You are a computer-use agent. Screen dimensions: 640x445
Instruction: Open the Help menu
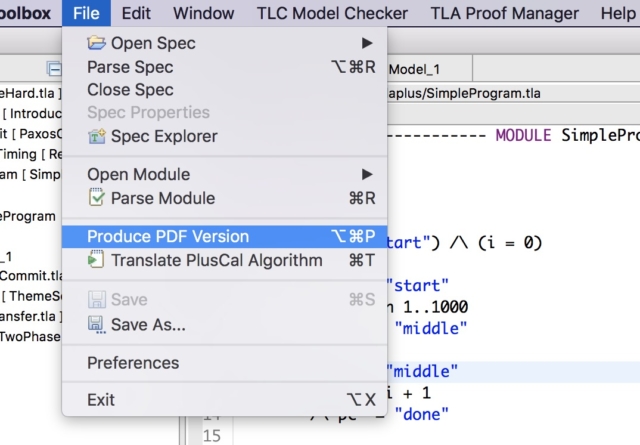[618, 13]
